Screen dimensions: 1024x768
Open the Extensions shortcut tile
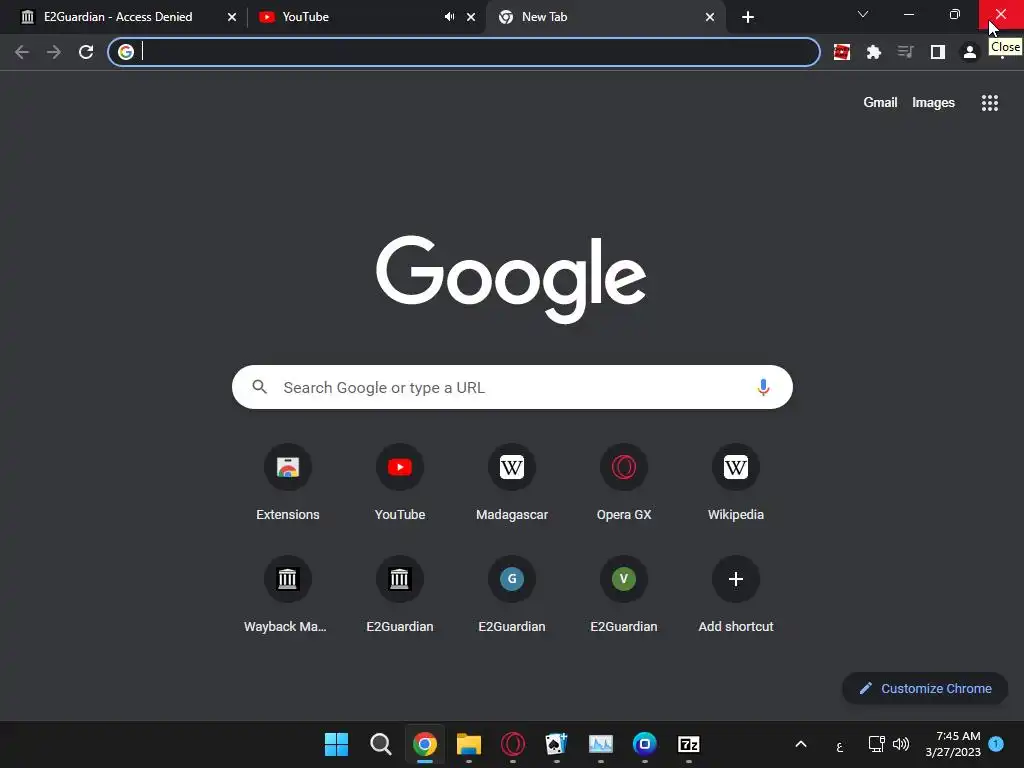(287, 483)
